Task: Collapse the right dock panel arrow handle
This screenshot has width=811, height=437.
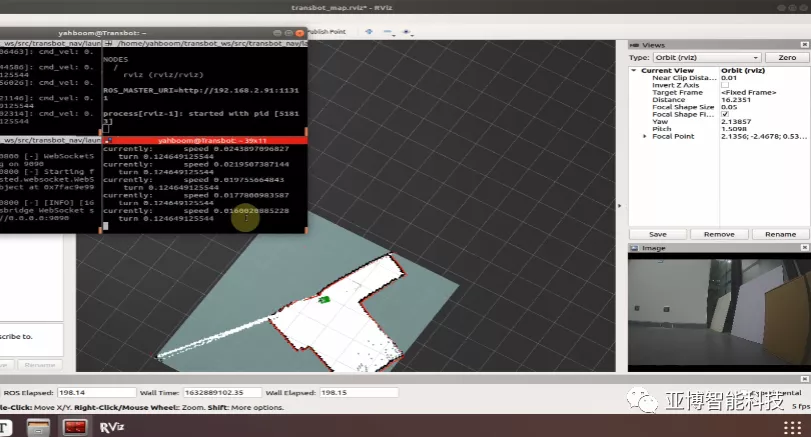Action: pos(620,206)
